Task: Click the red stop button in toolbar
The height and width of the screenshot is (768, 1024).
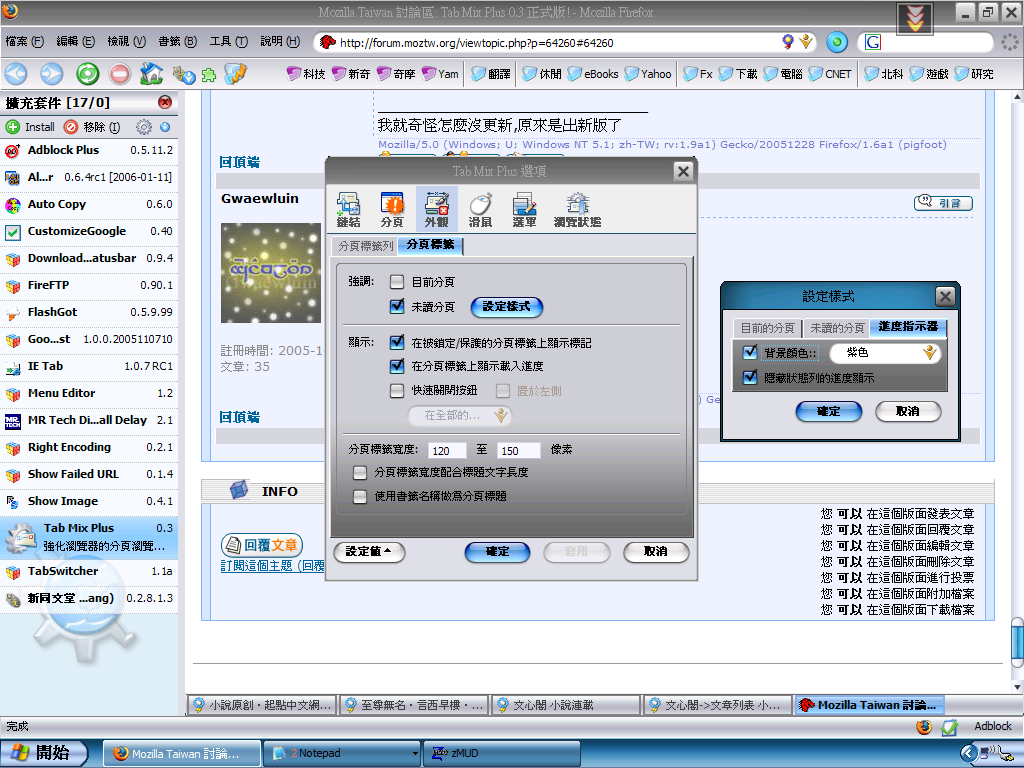Action: coord(120,74)
